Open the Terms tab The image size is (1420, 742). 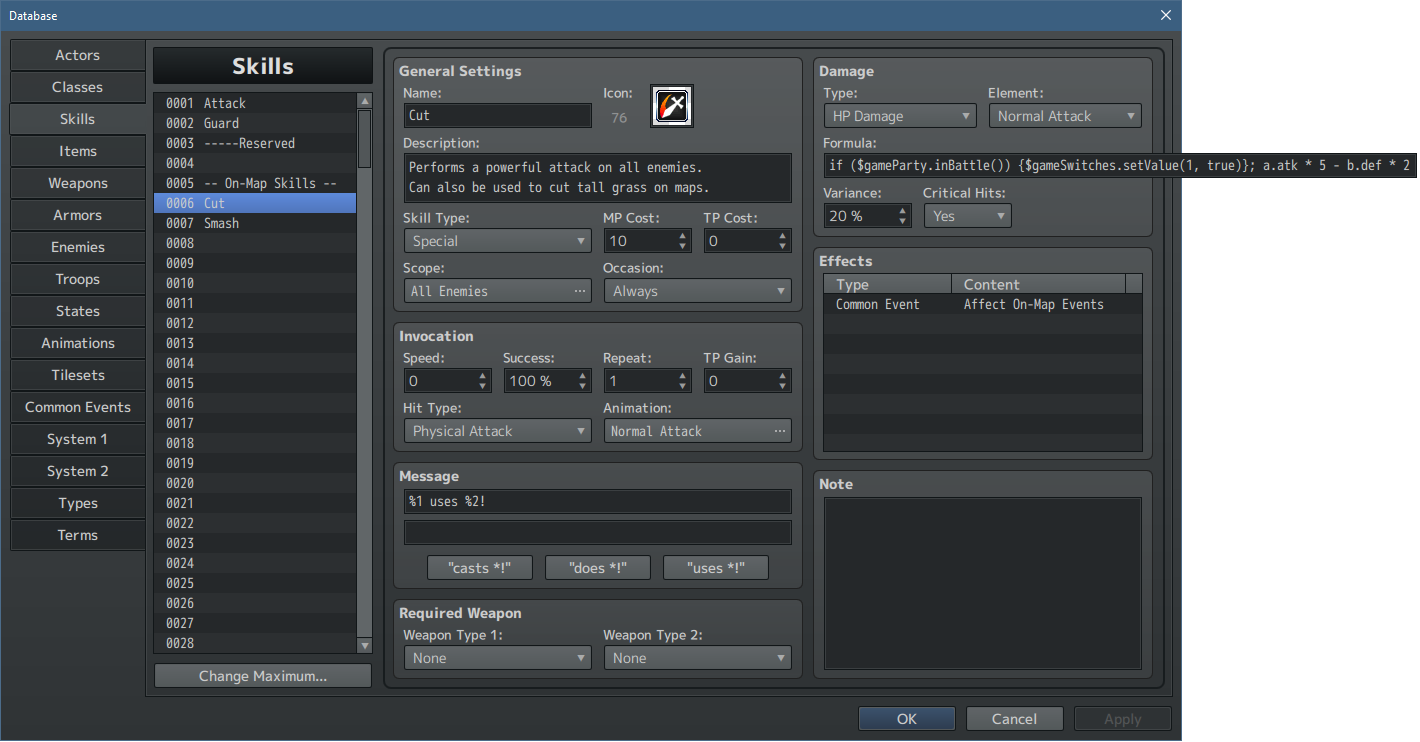78,535
